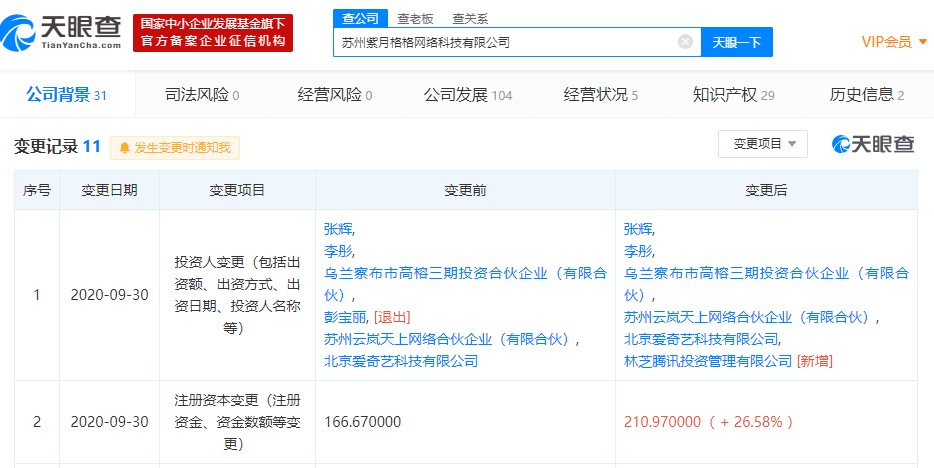Click the 注册资本变更 change item cell
This screenshot has width=934, height=468.
point(237,422)
